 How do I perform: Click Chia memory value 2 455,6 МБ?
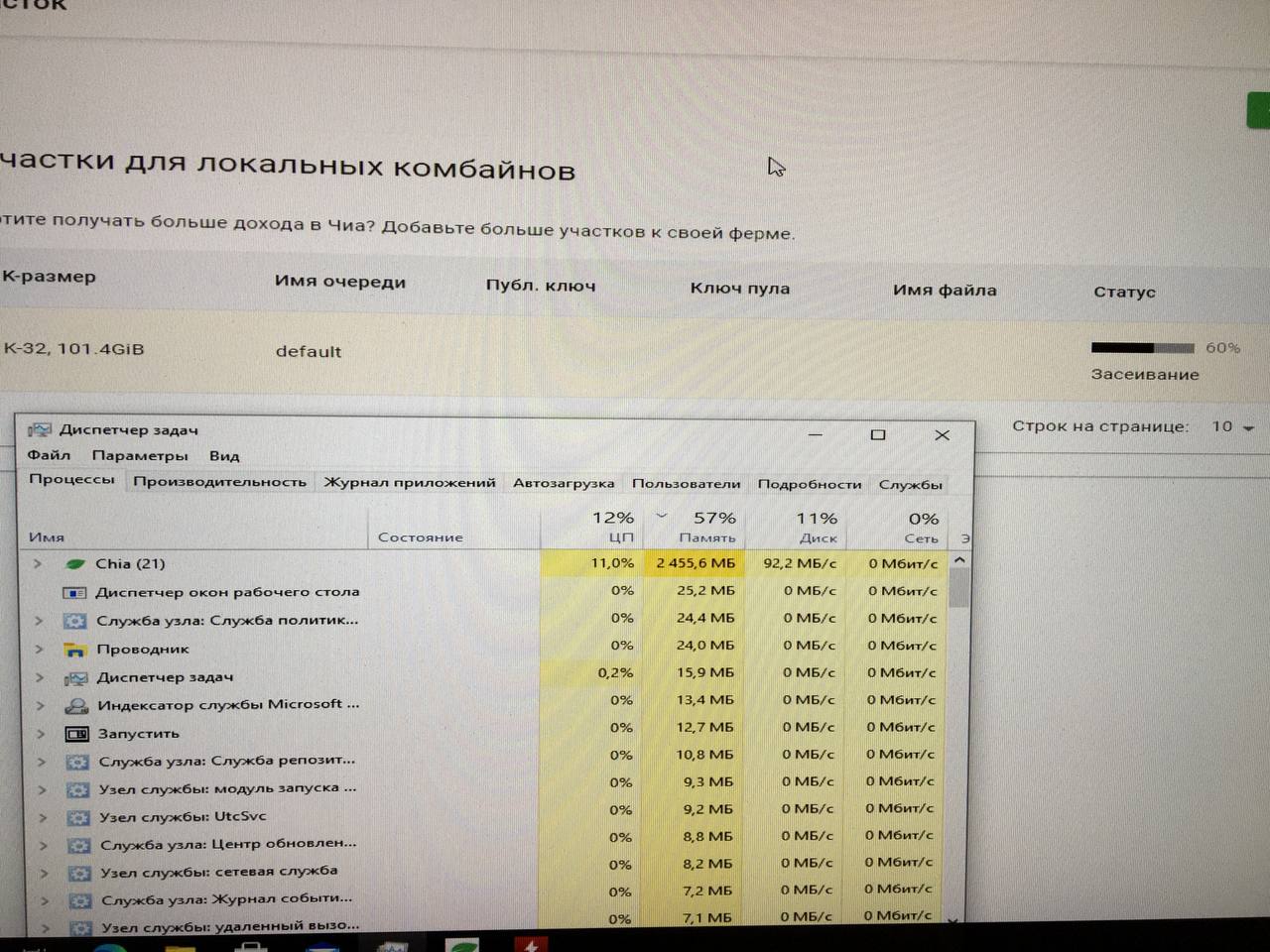coord(696,563)
